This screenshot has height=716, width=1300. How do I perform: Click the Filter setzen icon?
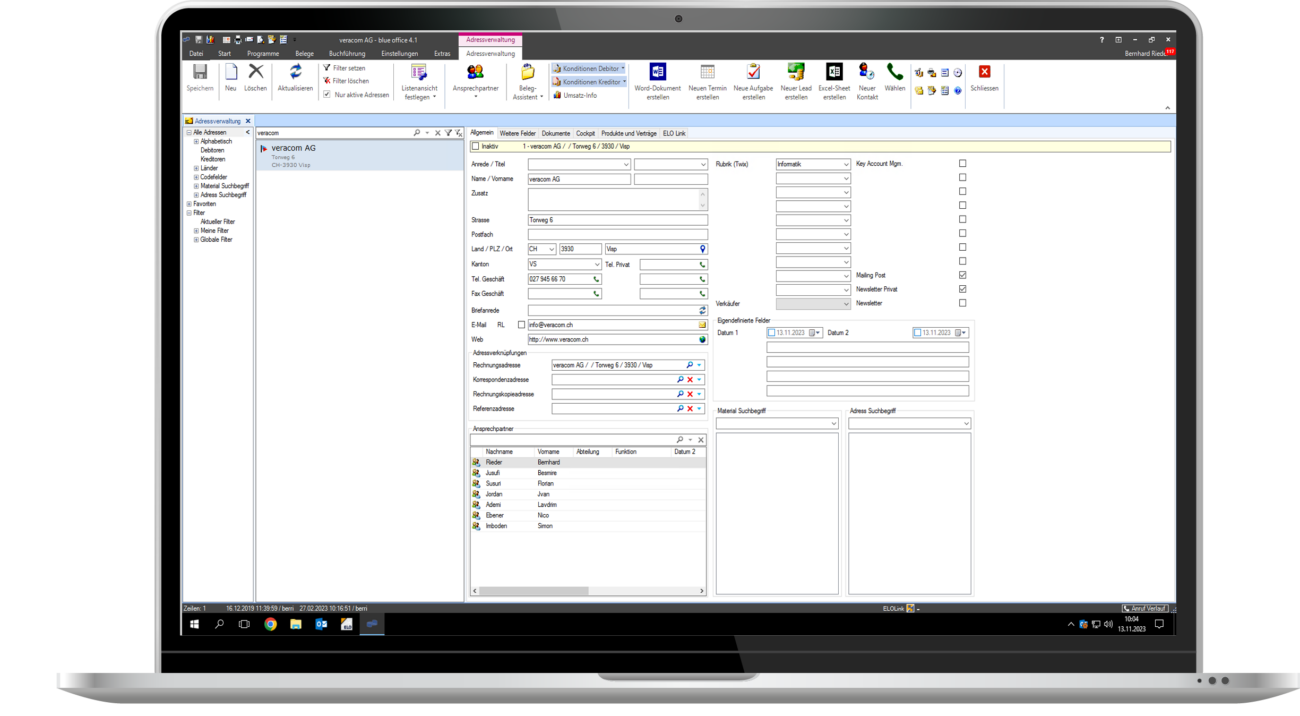pos(327,68)
